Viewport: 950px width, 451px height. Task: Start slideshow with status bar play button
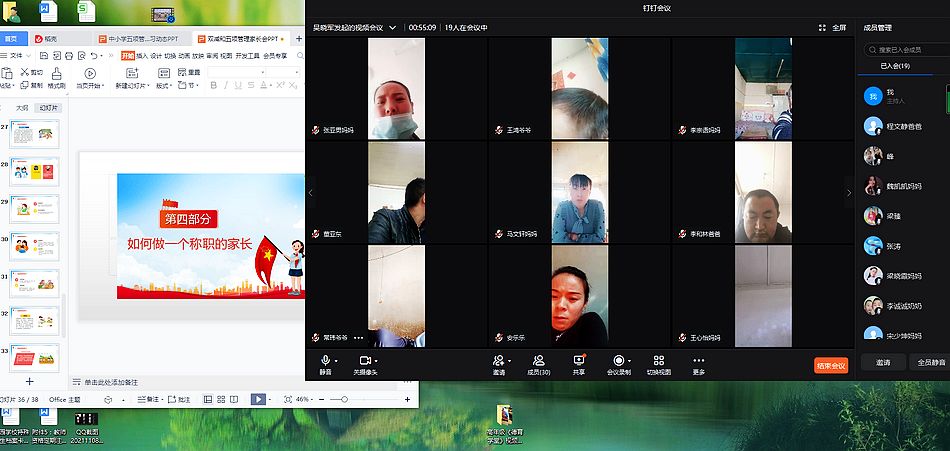[258, 399]
